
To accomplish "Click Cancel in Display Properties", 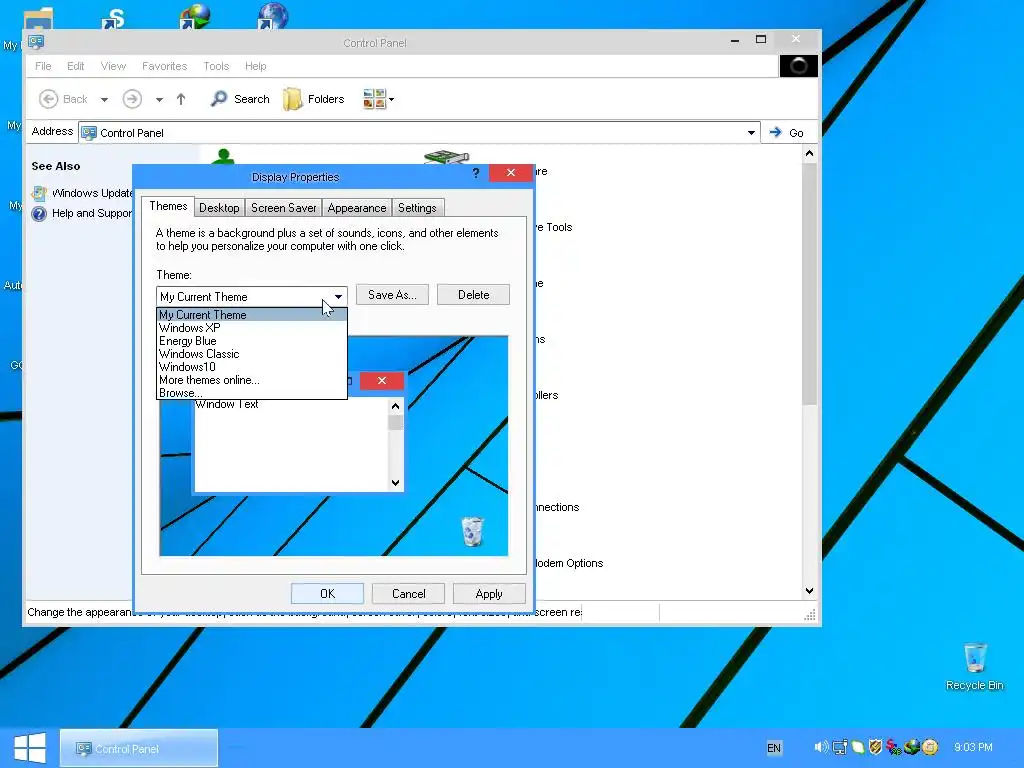I will point(409,594).
